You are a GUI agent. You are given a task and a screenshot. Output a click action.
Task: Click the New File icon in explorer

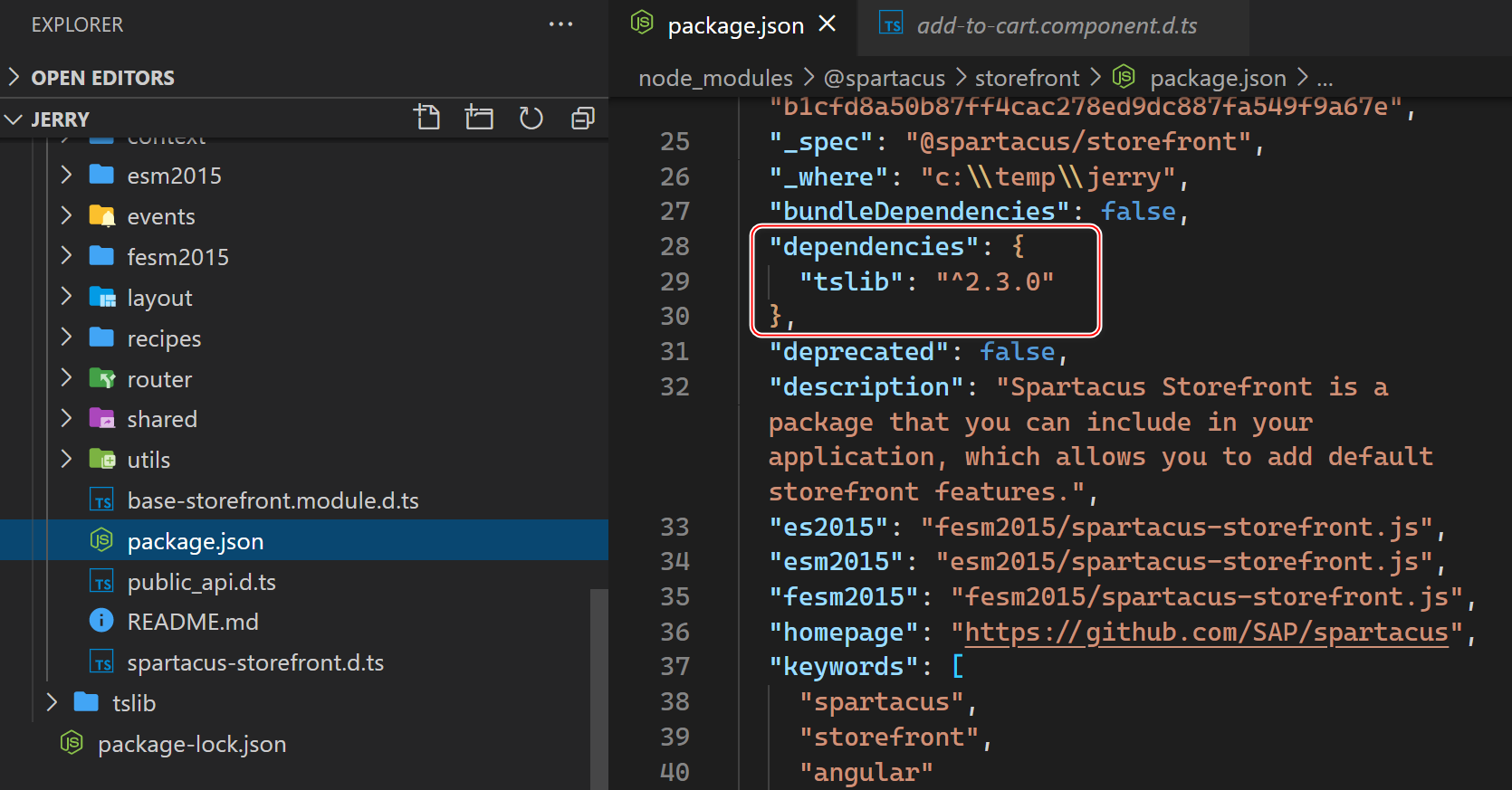tap(427, 118)
